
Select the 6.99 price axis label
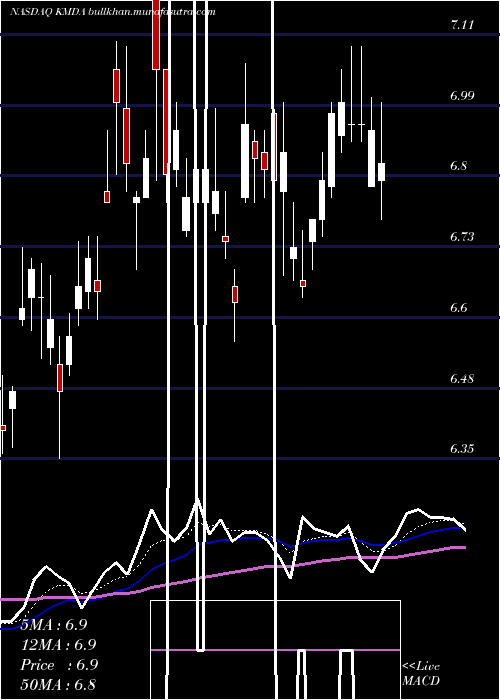(x=462, y=96)
